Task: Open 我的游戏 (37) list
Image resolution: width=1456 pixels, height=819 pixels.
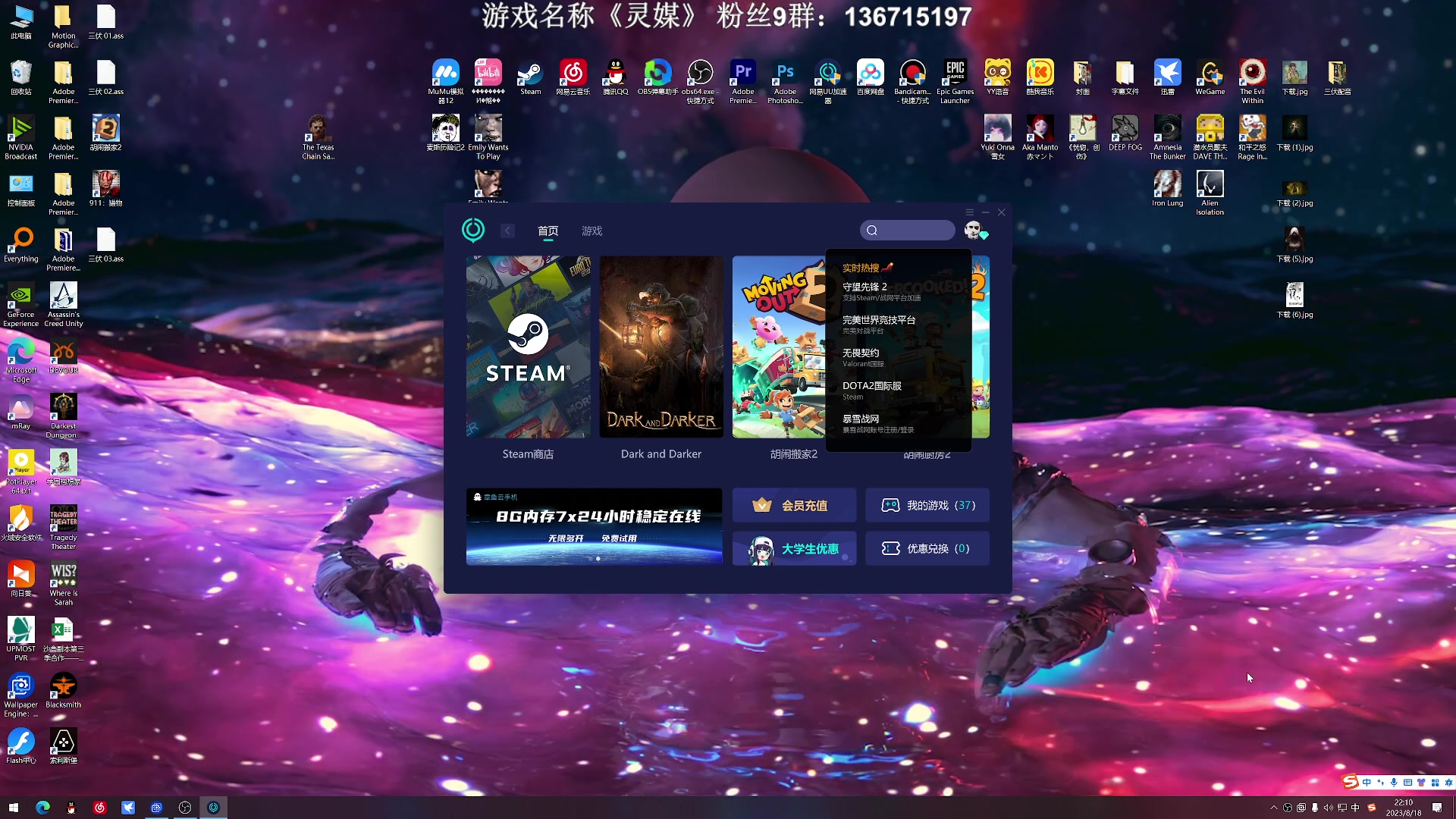Action: tap(927, 505)
